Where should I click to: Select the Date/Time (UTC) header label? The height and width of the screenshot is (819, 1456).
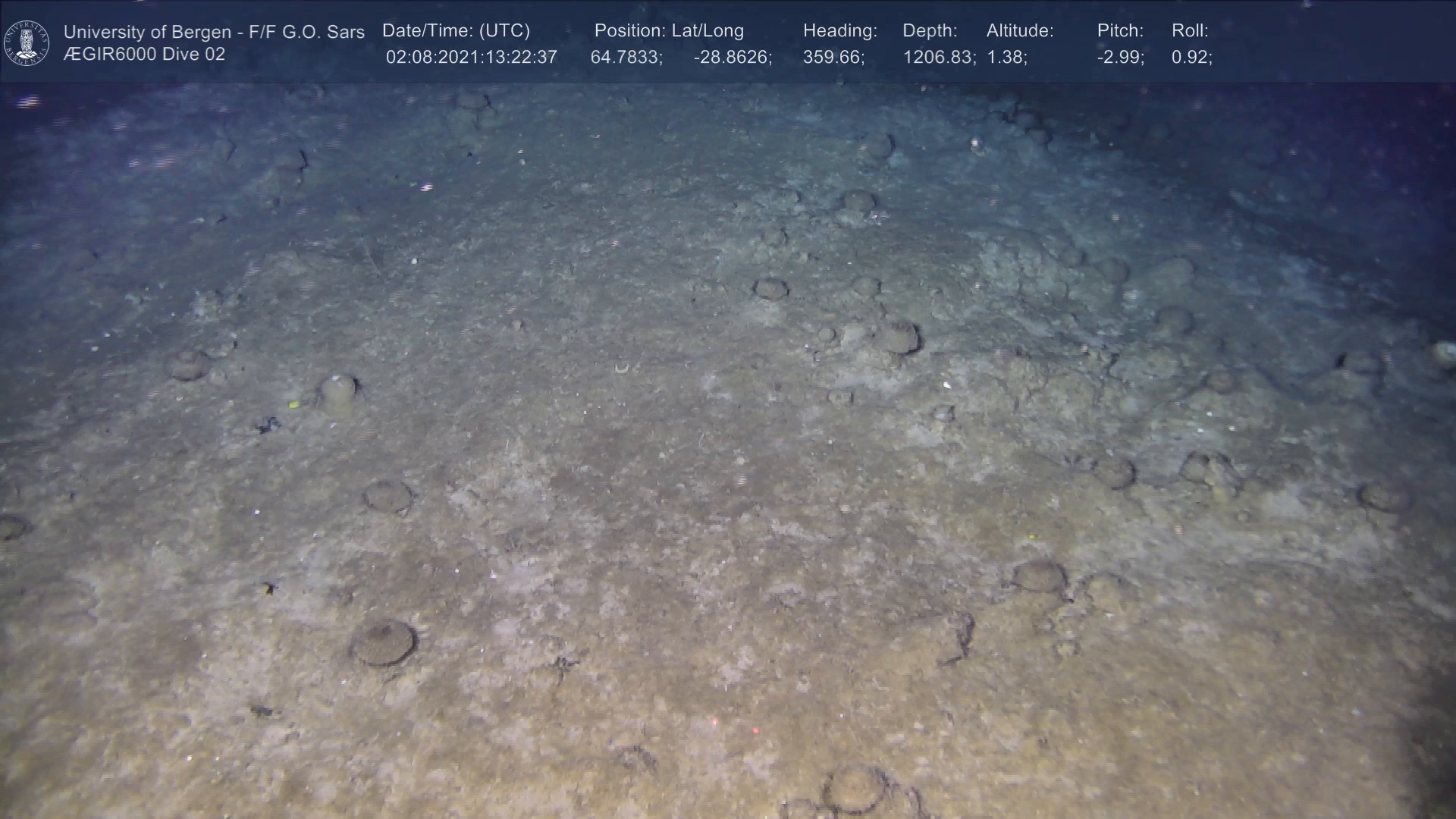(456, 31)
